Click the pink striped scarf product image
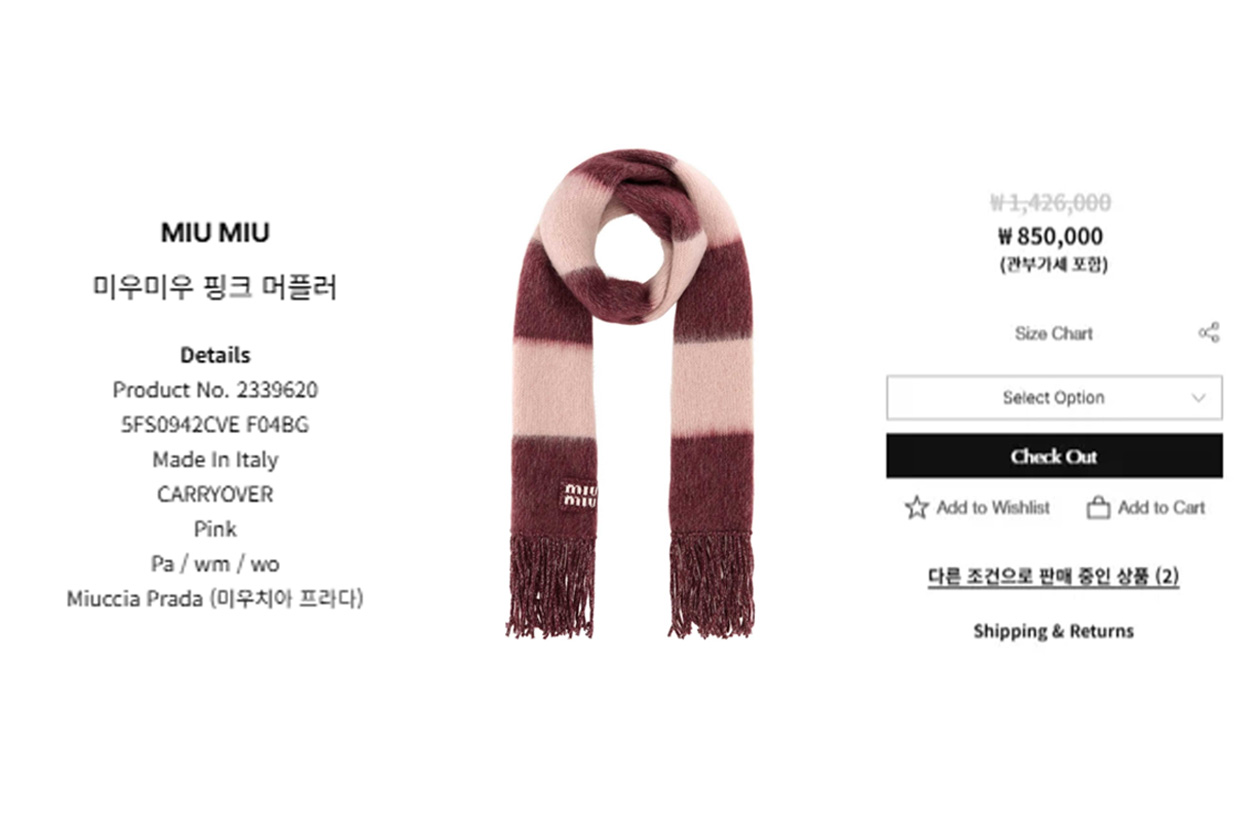This screenshot has width=1246, height=832. pos(629,394)
